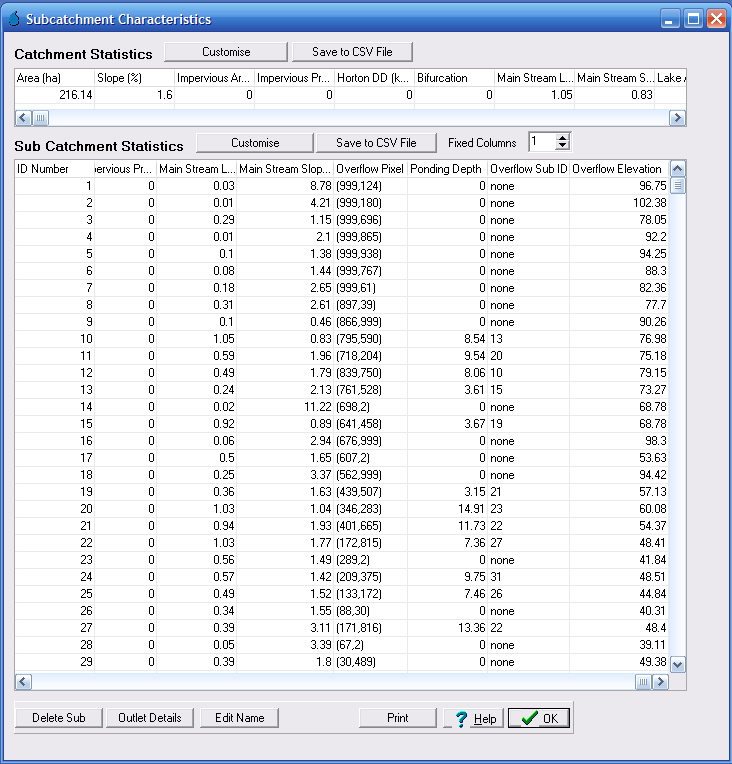Decrease the Fixed Columns spinner value

coord(562,147)
